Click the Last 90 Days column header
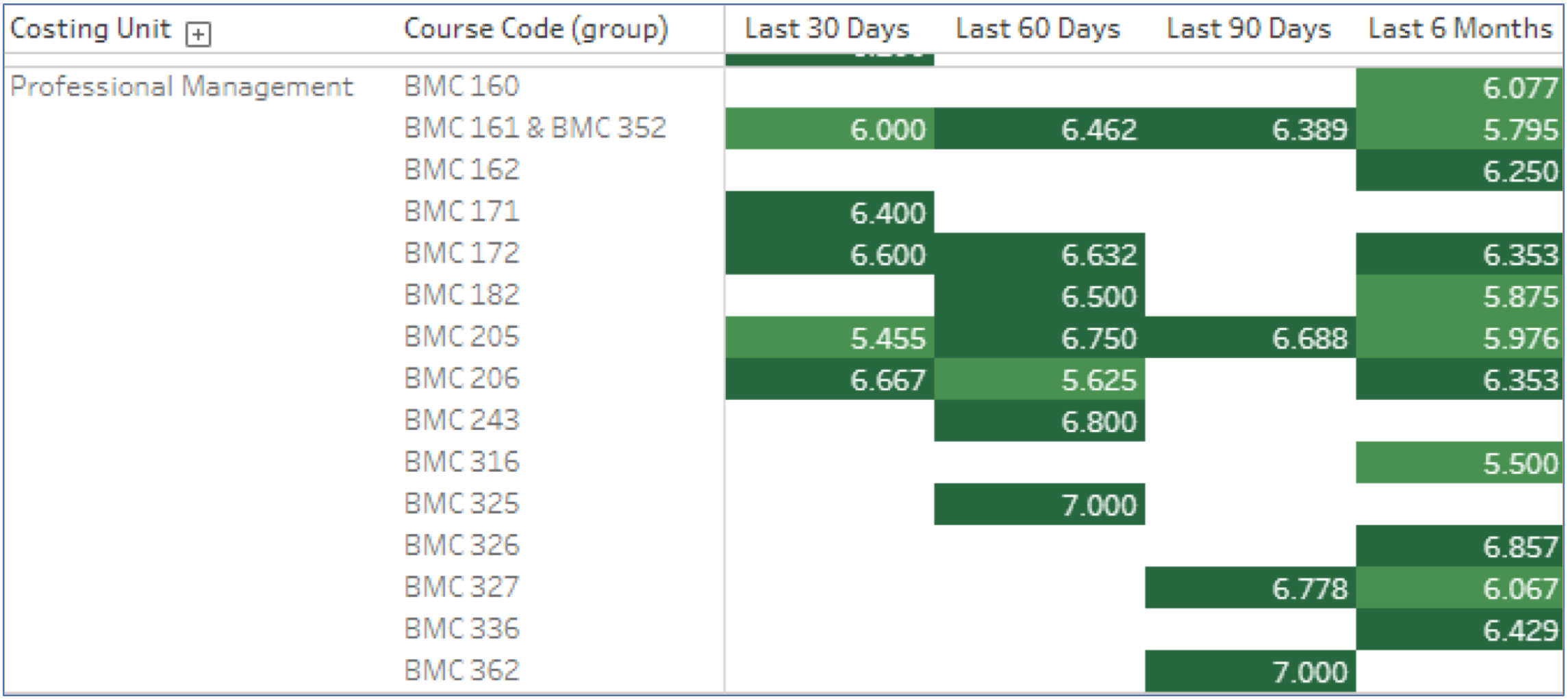This screenshot has height=699, width=1568. (1249, 29)
